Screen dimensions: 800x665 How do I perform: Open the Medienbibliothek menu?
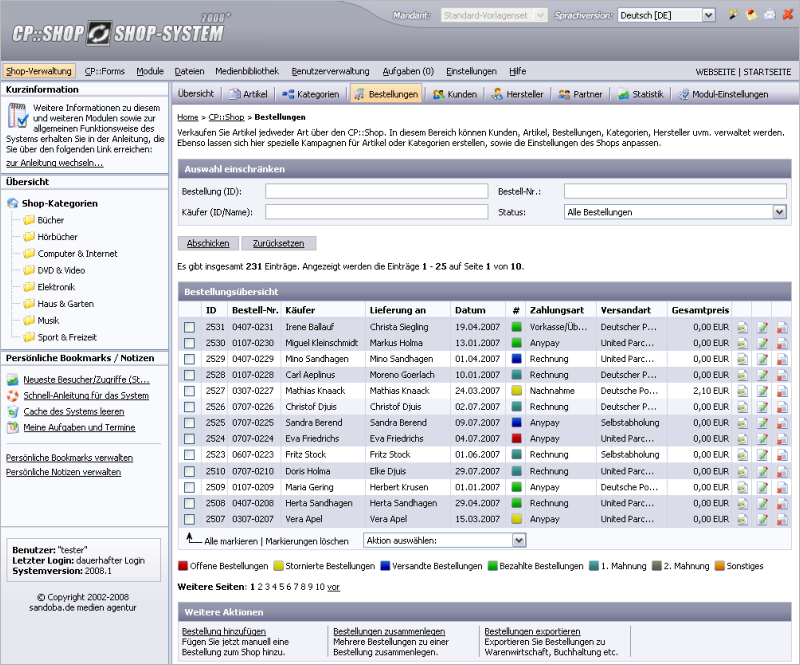point(246,71)
